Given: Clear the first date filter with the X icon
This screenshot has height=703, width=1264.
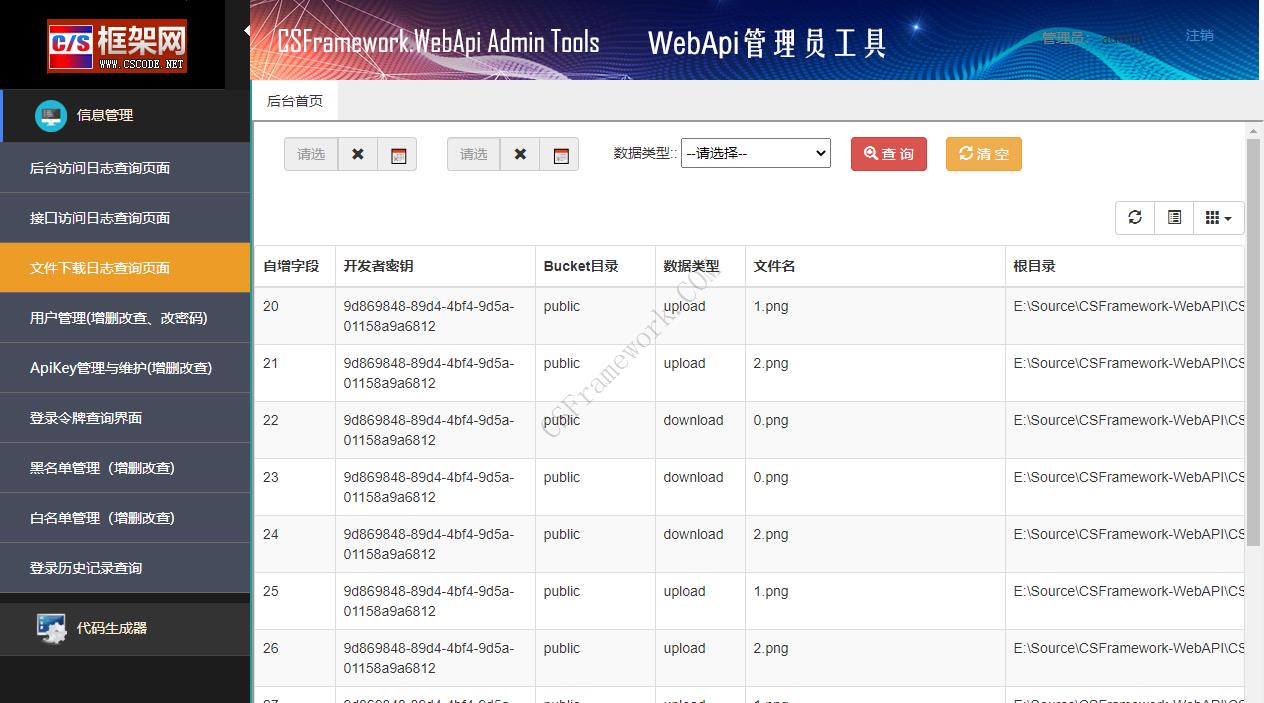Looking at the screenshot, I should [357, 154].
